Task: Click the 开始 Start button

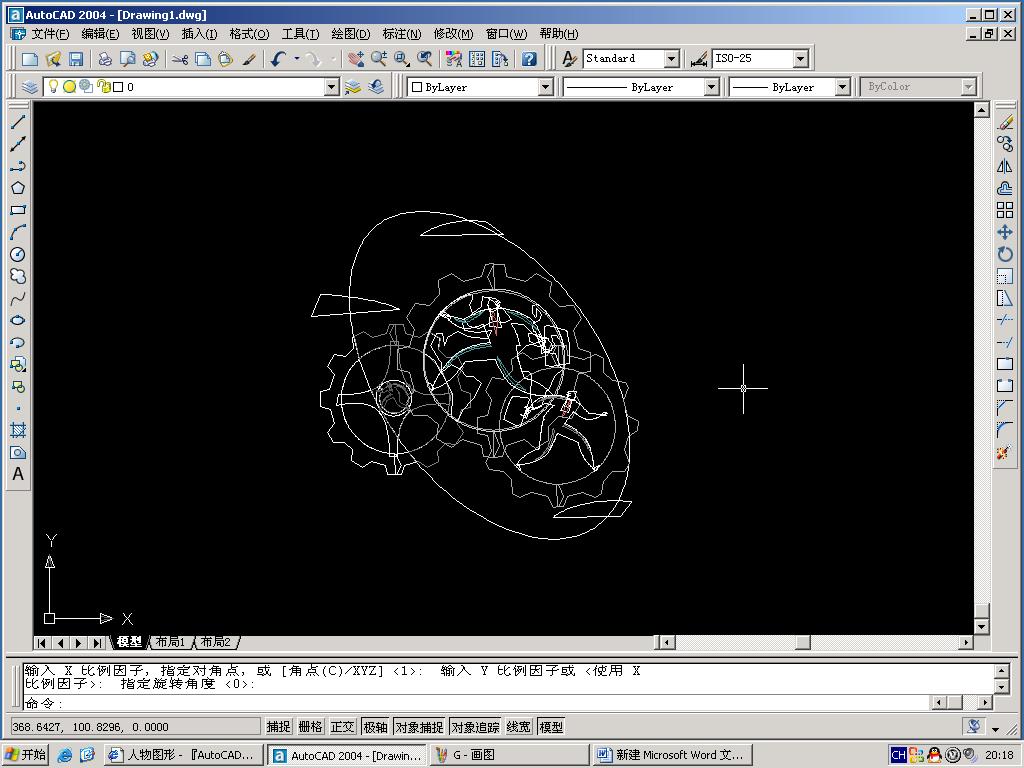Action: (x=25, y=755)
